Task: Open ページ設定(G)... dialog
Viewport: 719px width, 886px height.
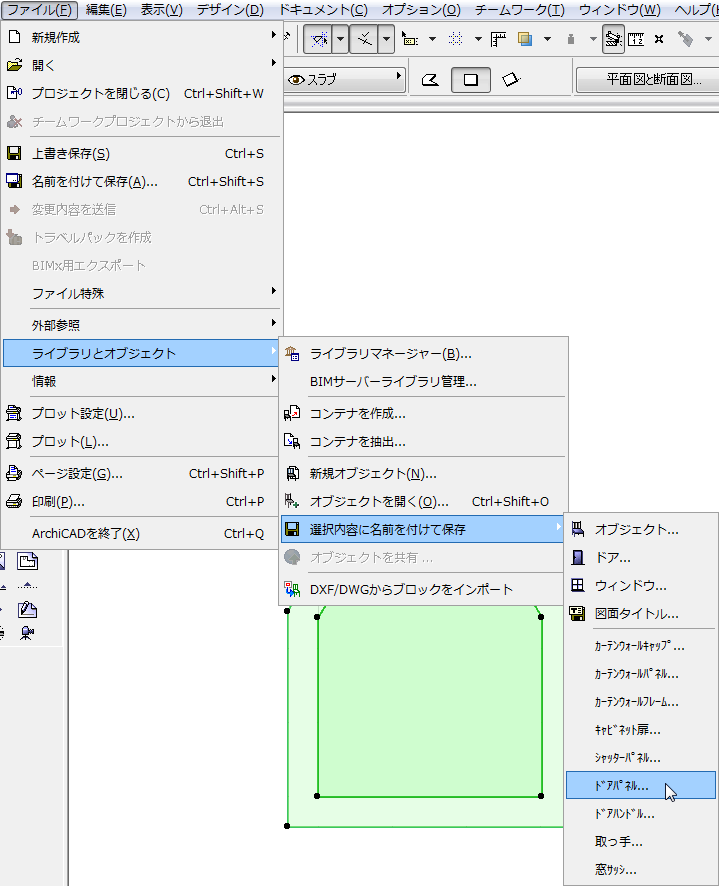Action: [x=142, y=474]
